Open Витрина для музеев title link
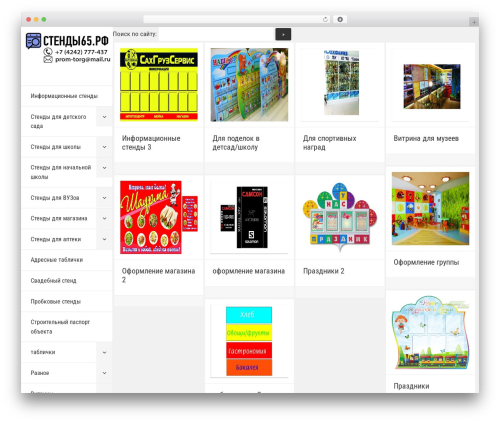Viewport: 500px width, 423px height. point(426,138)
